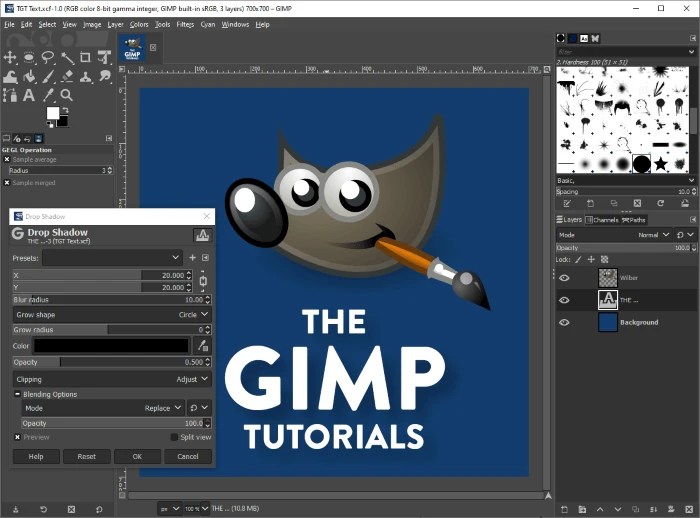Lock pixels on the layer
Screen dimensions: 700x518
tap(578, 259)
